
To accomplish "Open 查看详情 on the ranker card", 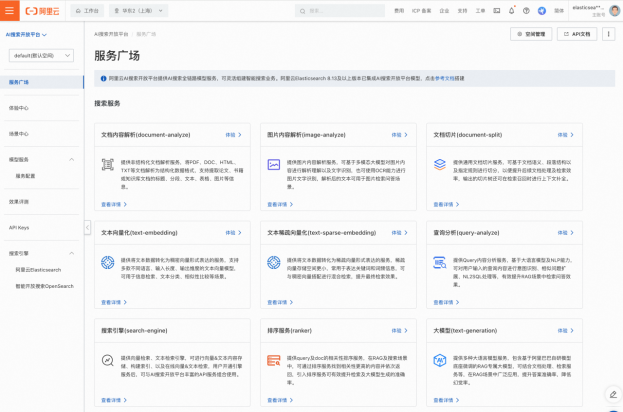I will point(280,400).
